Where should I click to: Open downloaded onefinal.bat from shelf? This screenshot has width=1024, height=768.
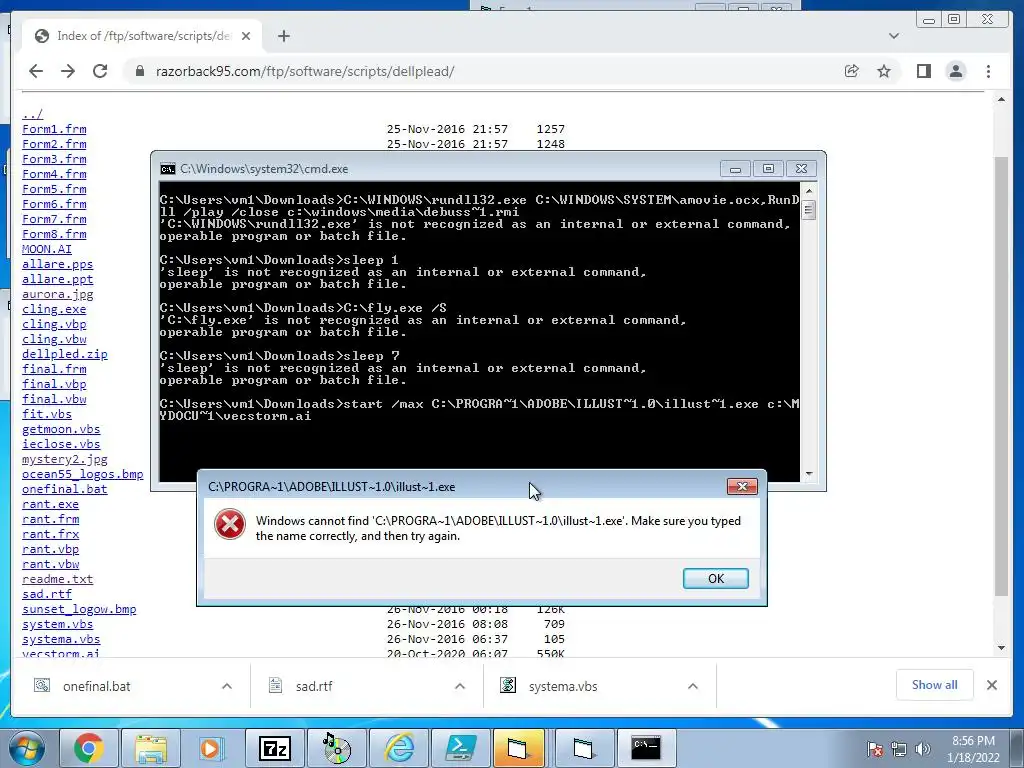tap(97, 686)
